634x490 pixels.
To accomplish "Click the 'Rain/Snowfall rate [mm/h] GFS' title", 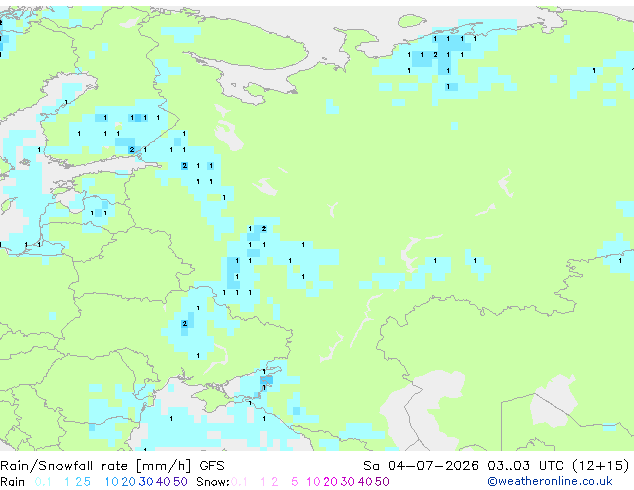I will tap(112, 466).
